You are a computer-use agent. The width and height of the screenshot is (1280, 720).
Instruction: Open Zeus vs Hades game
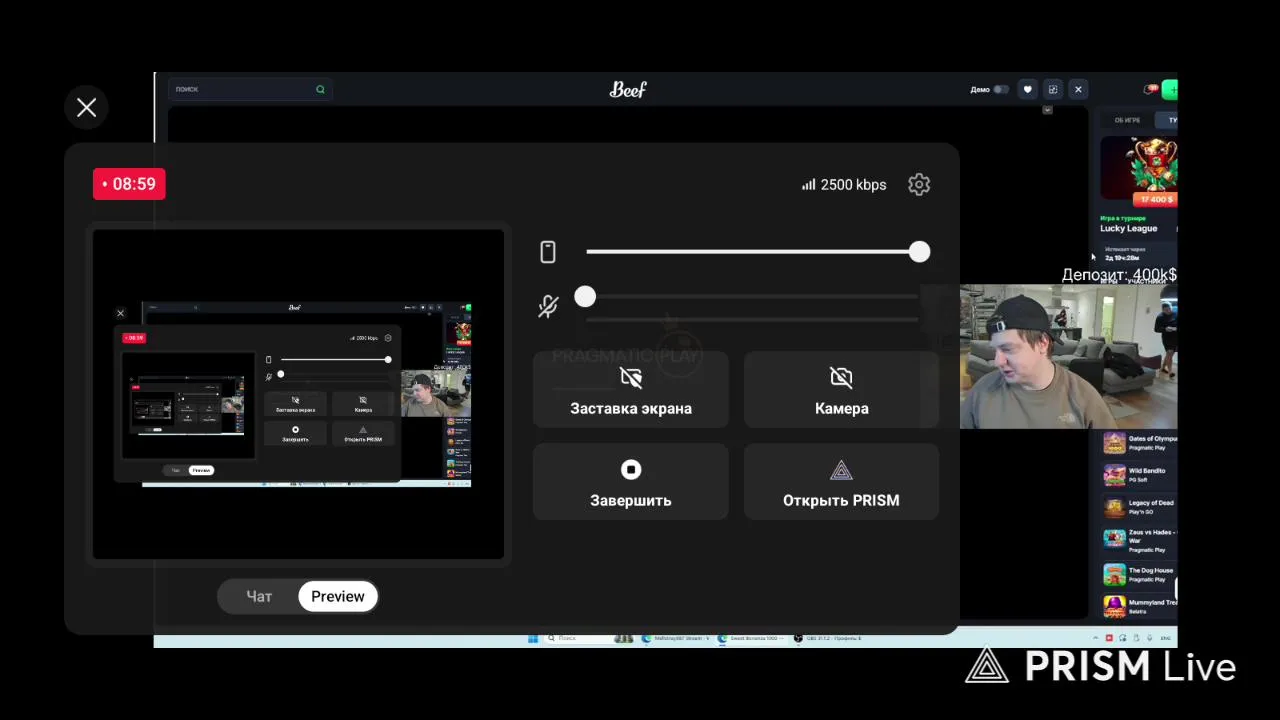pos(1140,540)
